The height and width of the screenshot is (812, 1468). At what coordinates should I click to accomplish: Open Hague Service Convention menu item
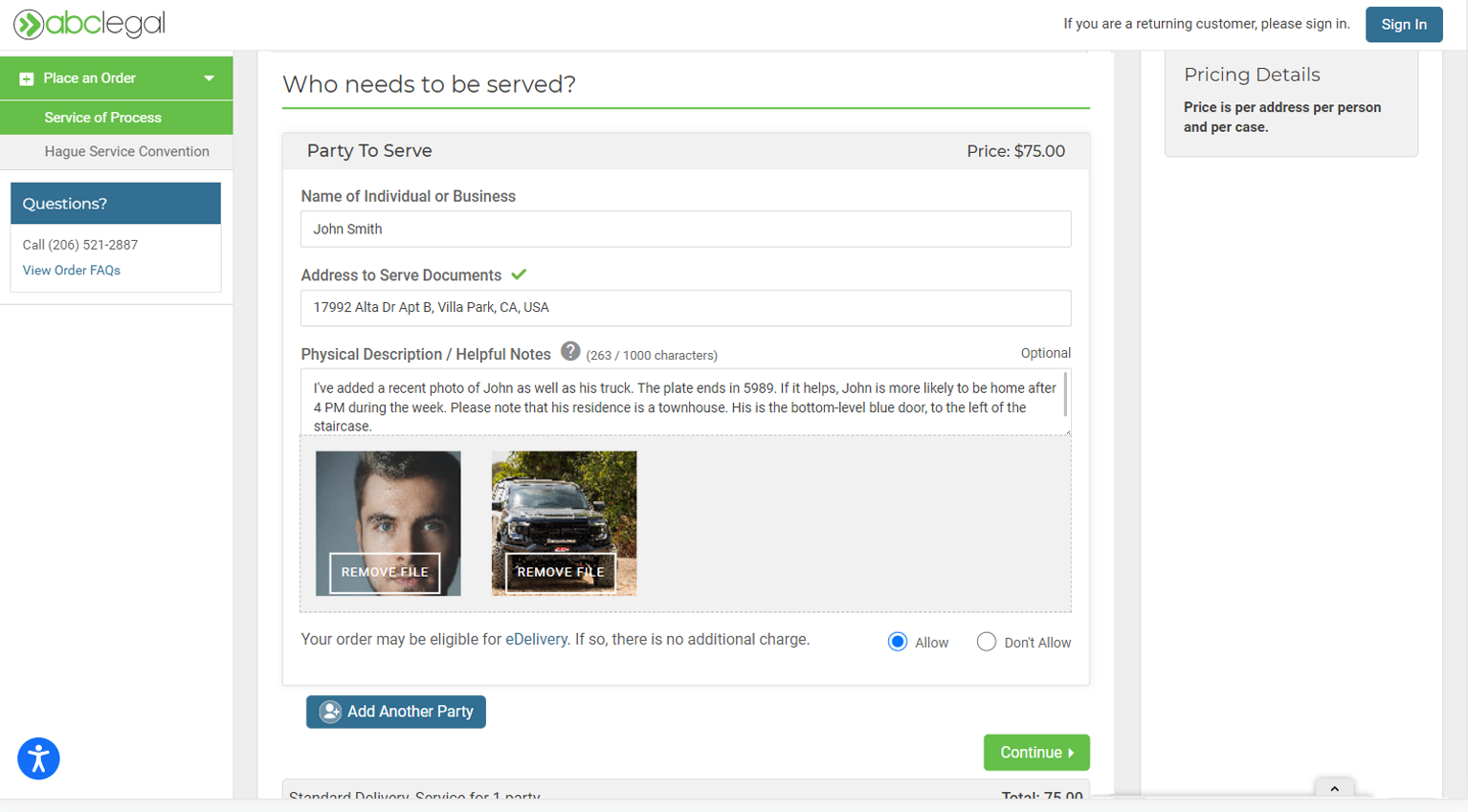coord(126,151)
